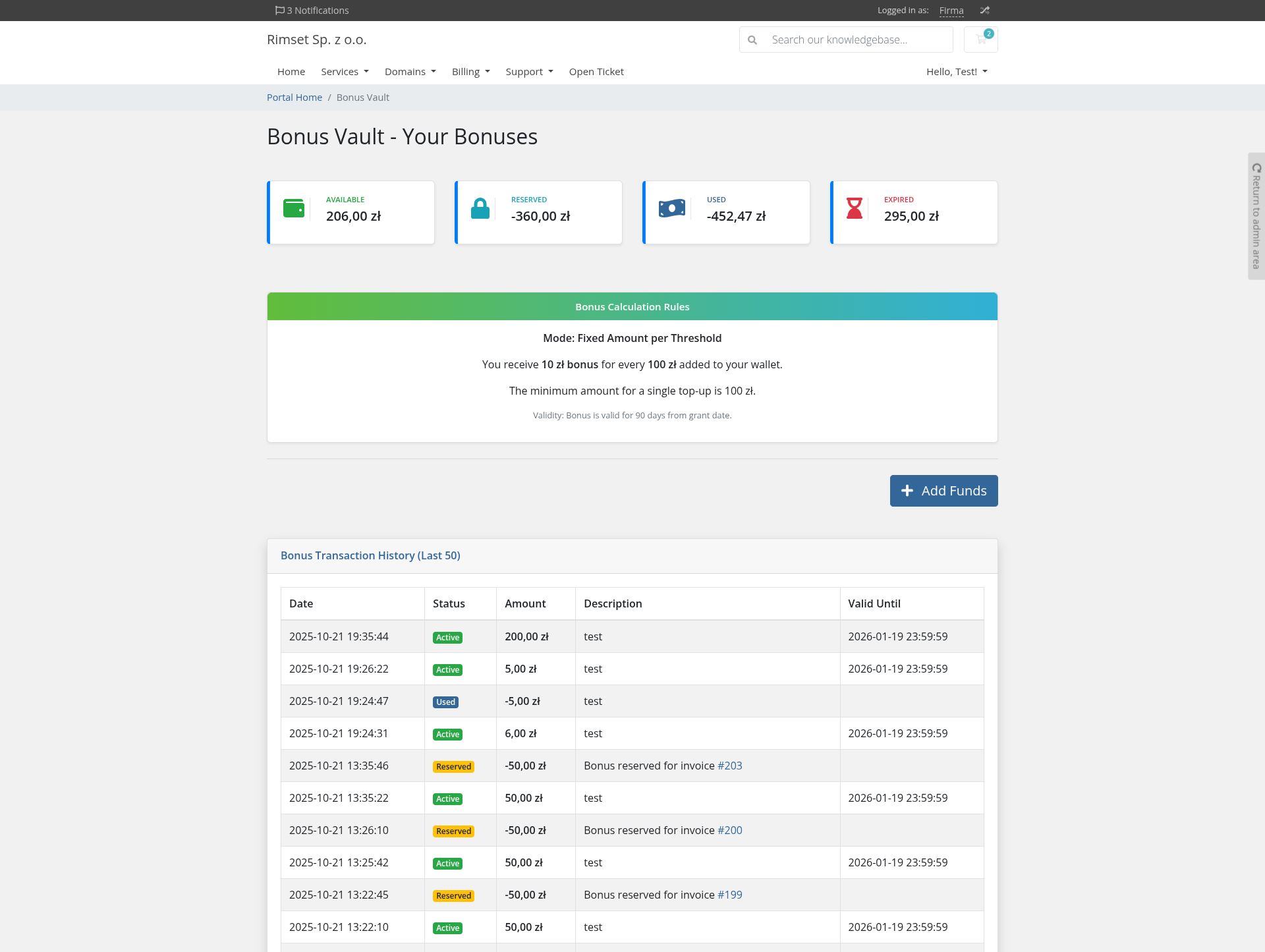Click the switch account shuffle icon
This screenshot has height=952, width=1265.
(x=984, y=11)
